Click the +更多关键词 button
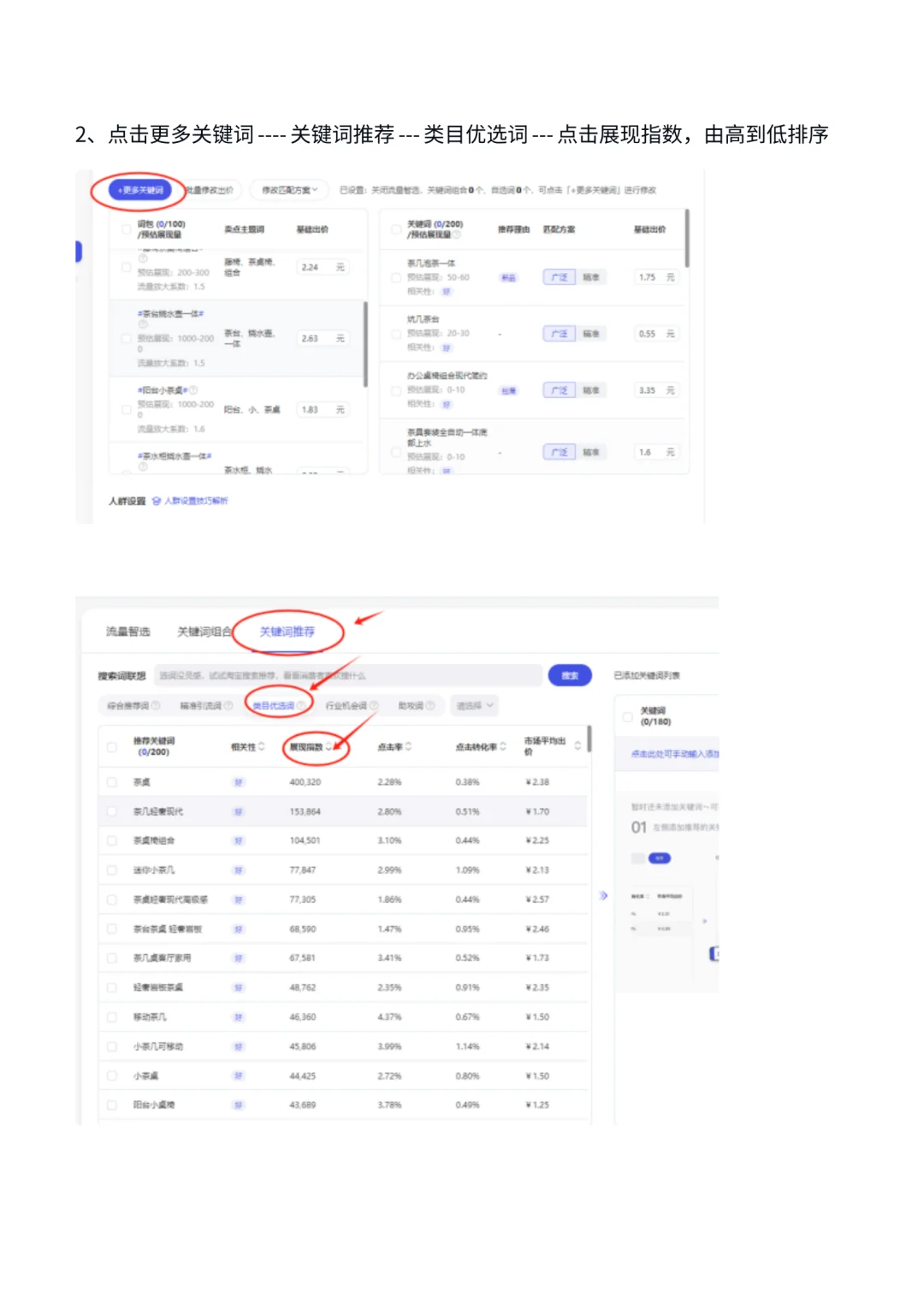The height and width of the screenshot is (1306, 924). (x=140, y=190)
